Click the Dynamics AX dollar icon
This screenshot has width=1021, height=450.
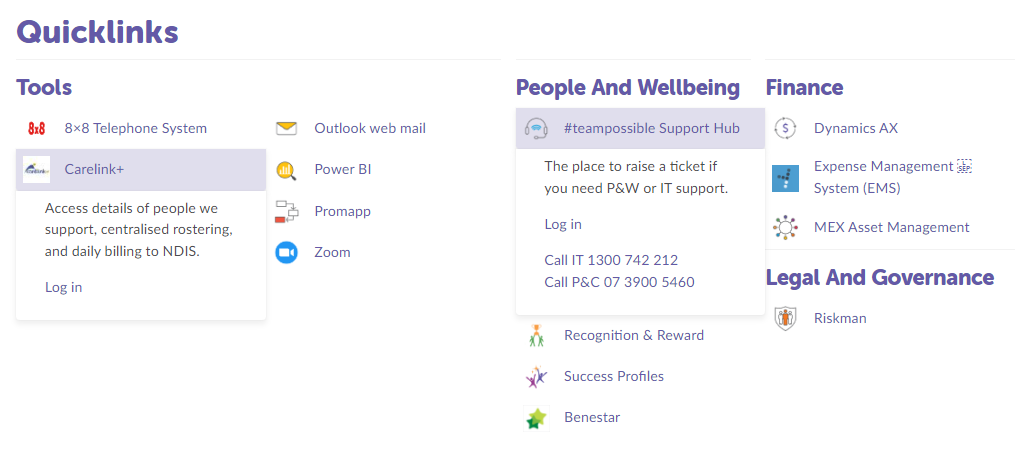(786, 128)
